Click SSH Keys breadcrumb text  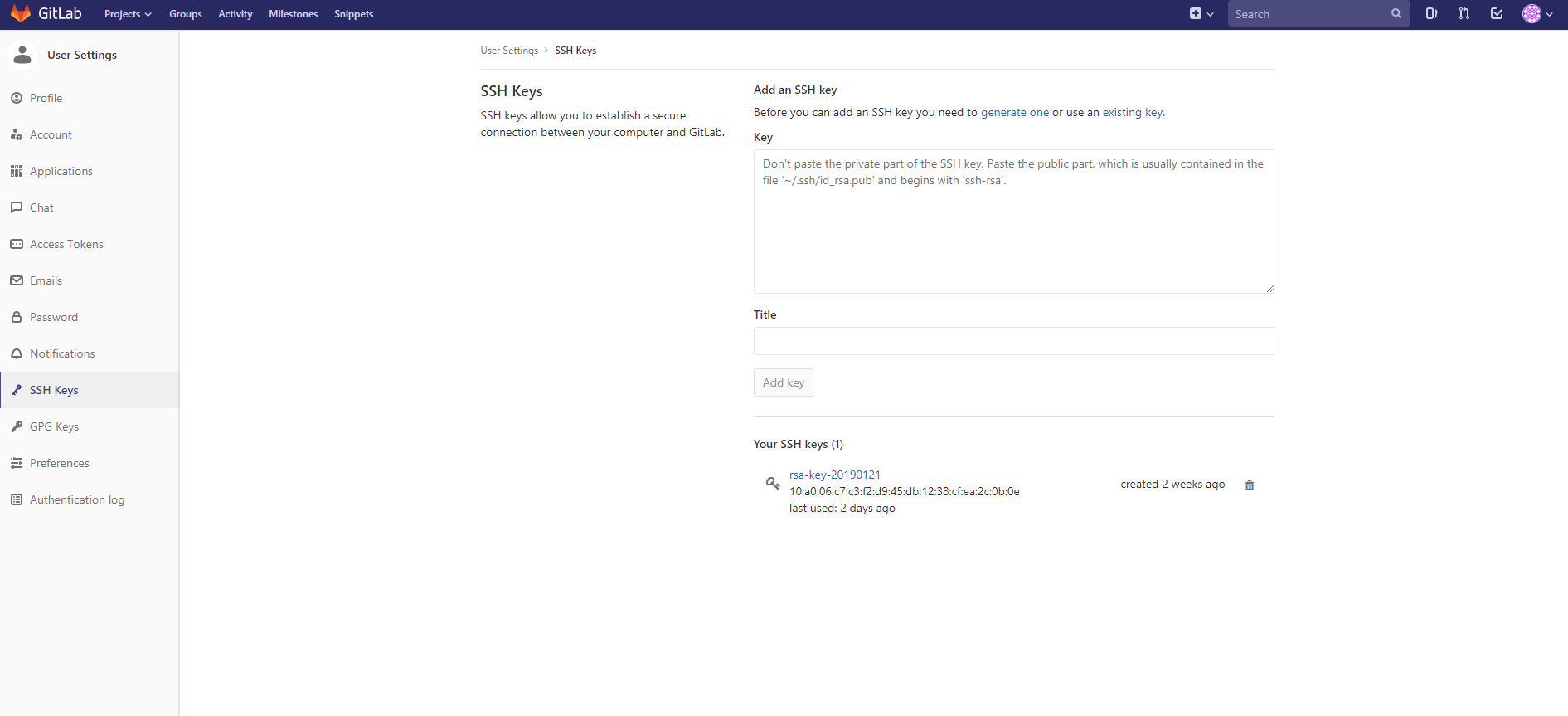pos(575,51)
